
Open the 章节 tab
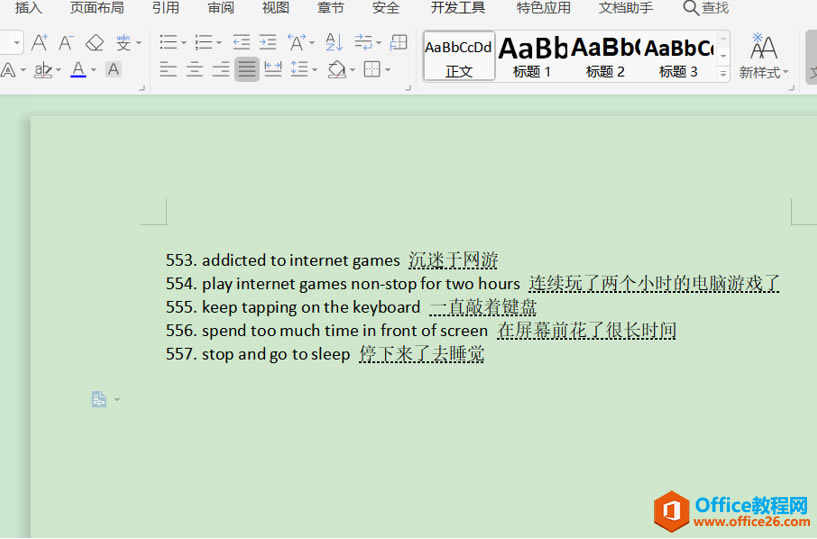click(x=330, y=7)
